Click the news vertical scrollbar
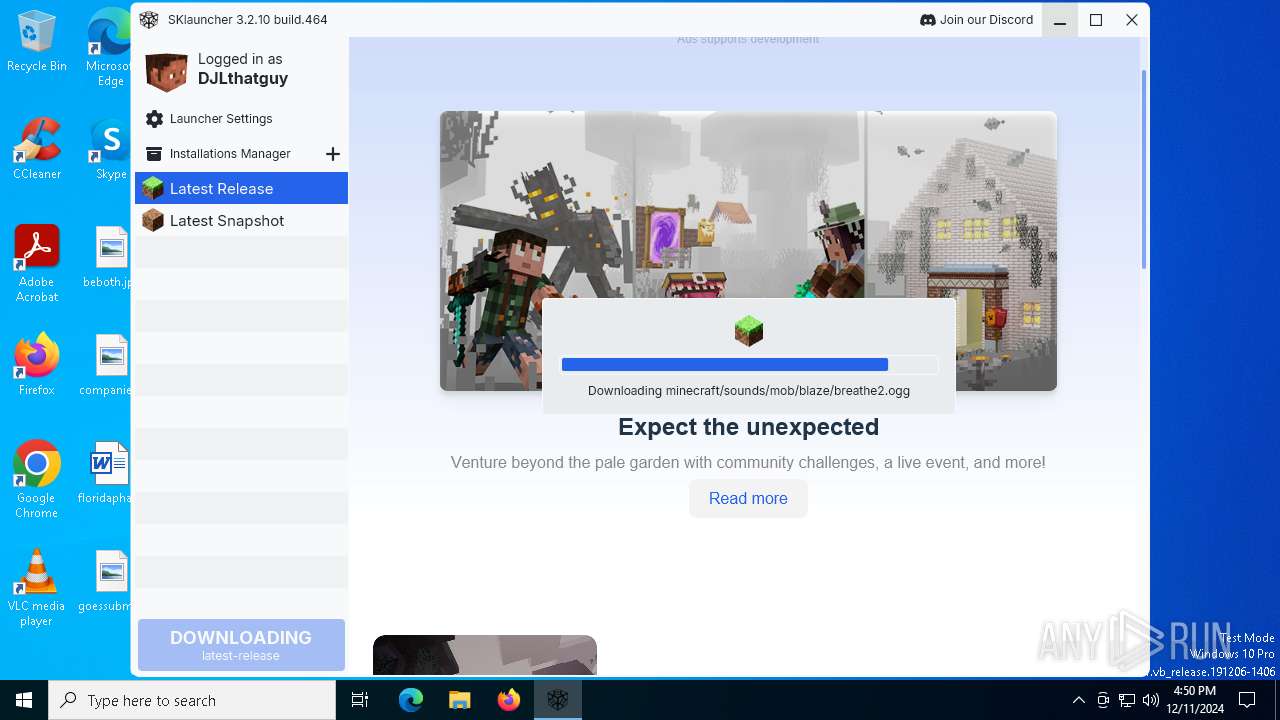The width and height of the screenshot is (1280, 720). [x=1144, y=170]
